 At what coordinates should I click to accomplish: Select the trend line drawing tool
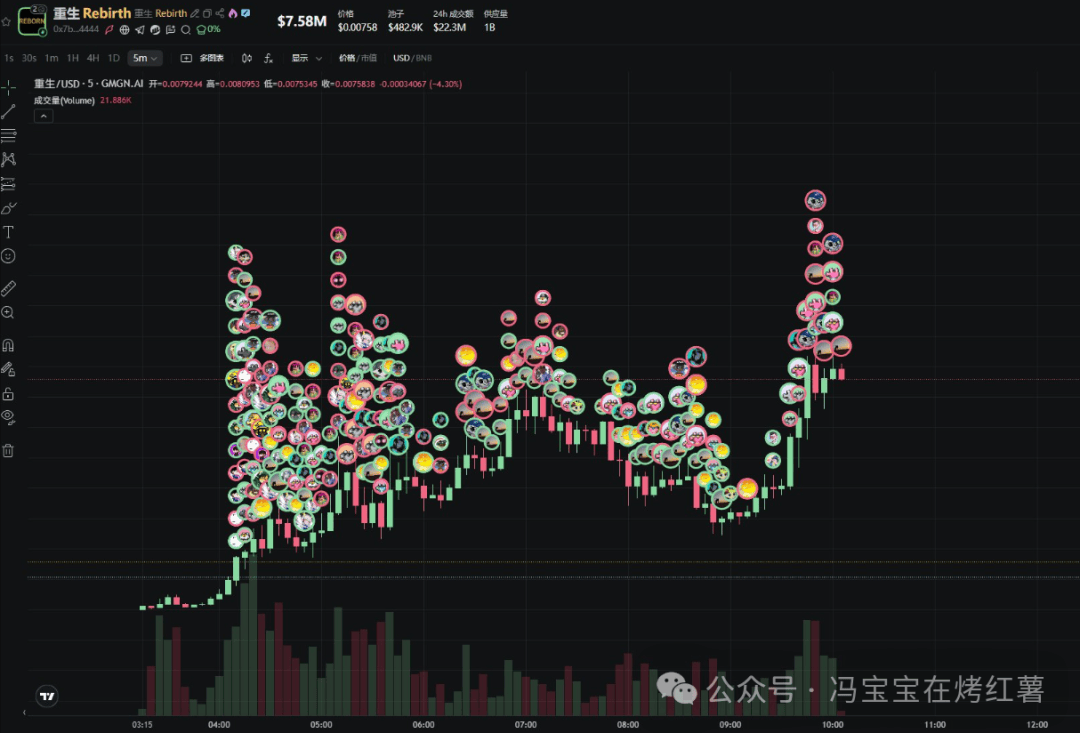[8, 111]
